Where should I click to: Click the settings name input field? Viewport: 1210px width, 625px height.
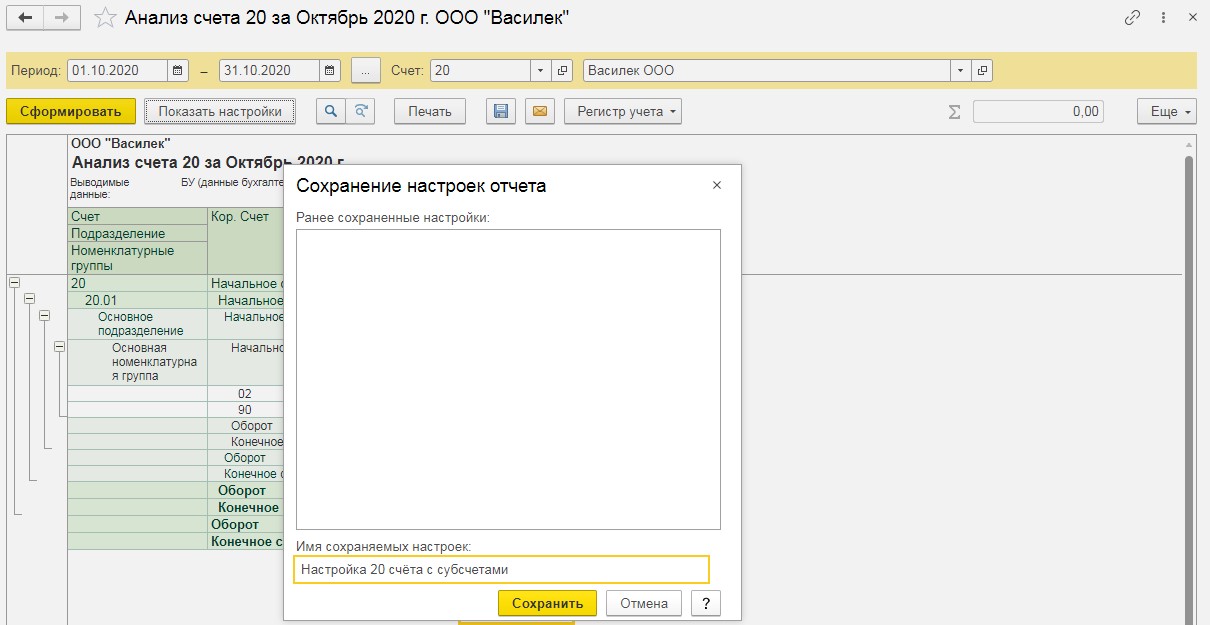tap(501, 569)
